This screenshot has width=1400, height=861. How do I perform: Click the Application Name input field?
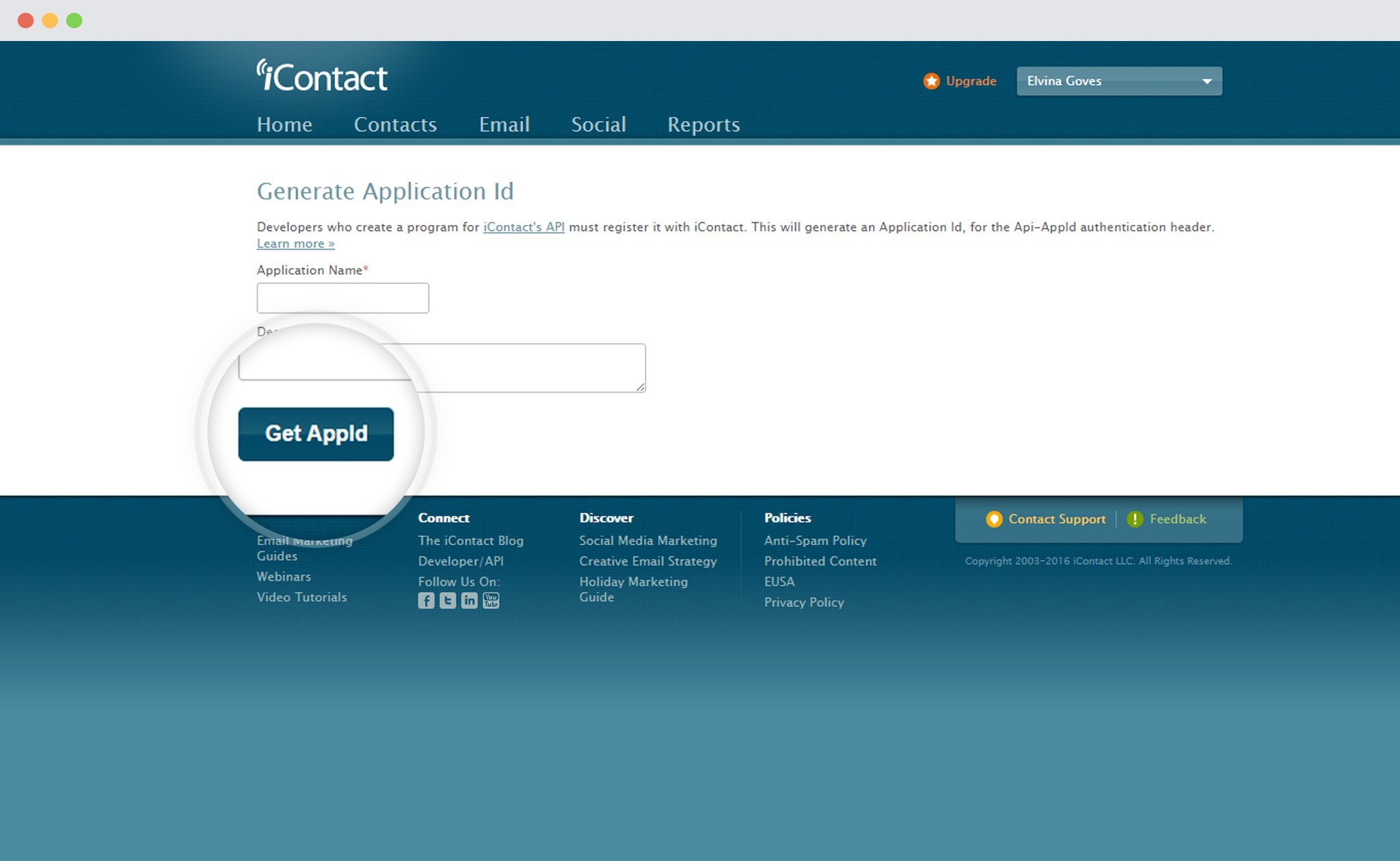[x=343, y=297]
